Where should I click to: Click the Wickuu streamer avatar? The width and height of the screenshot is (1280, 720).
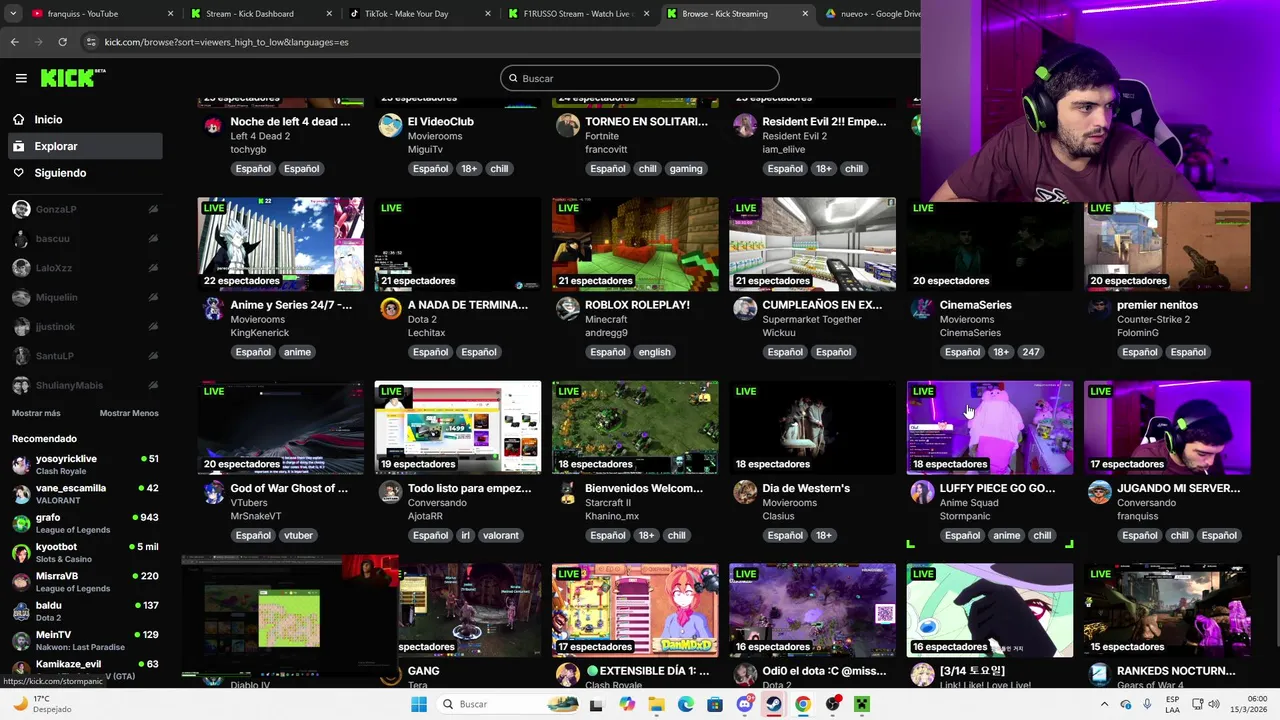point(745,308)
